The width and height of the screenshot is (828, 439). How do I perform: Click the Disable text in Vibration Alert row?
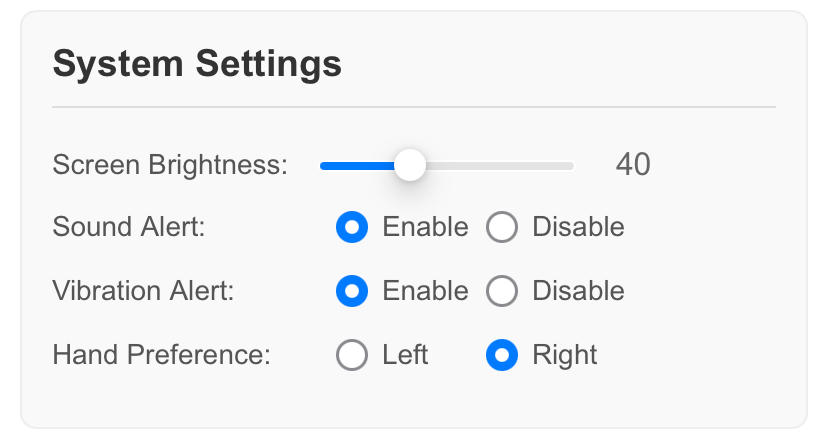[x=578, y=291]
